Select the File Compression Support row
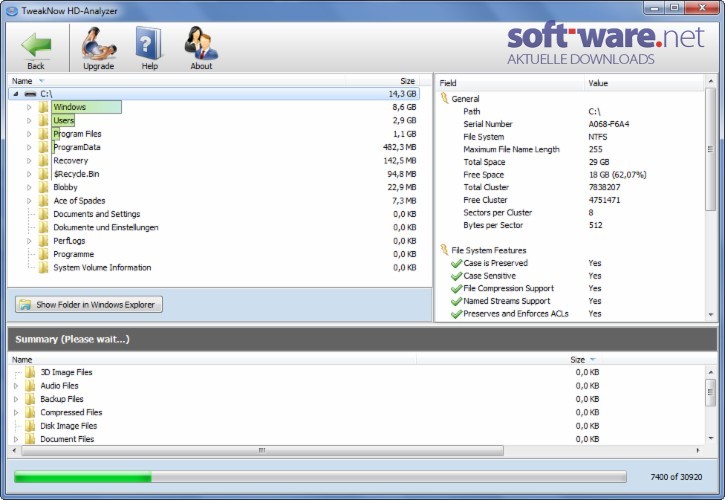 point(570,288)
